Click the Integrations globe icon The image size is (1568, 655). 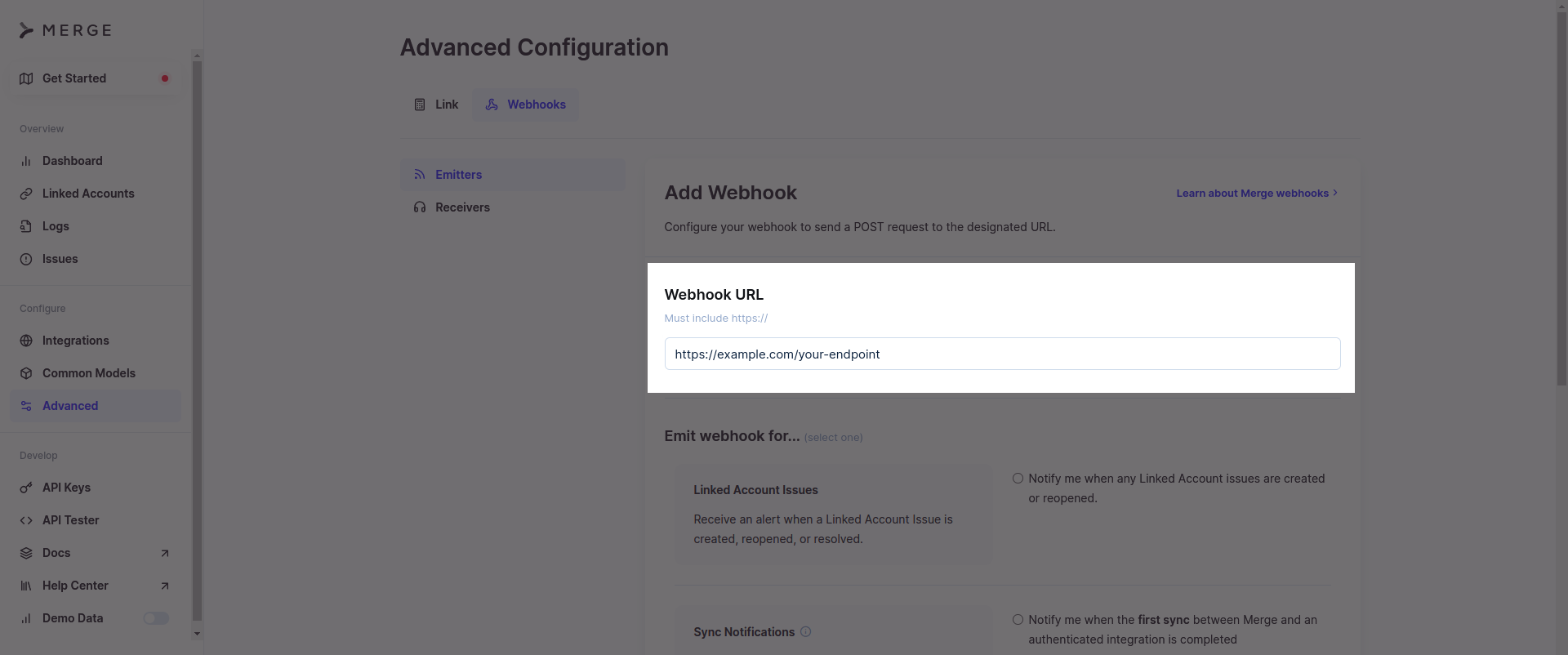click(x=26, y=341)
